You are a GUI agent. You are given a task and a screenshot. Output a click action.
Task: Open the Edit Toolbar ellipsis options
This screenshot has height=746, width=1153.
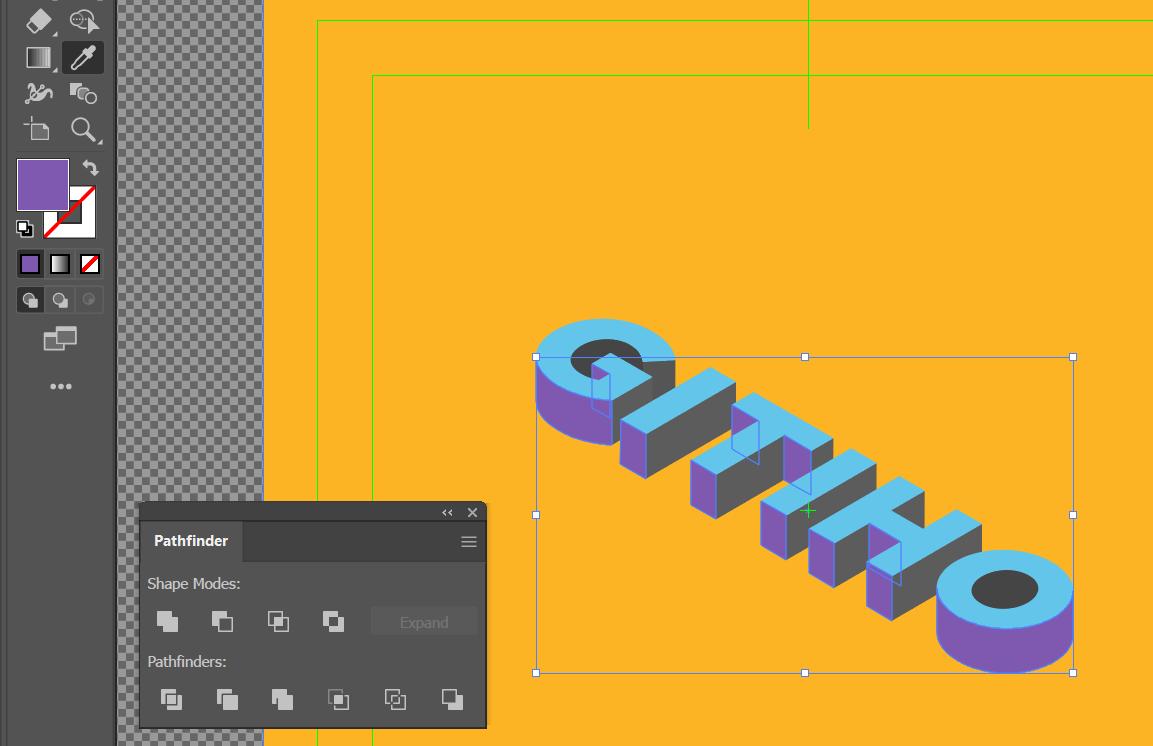point(61,386)
